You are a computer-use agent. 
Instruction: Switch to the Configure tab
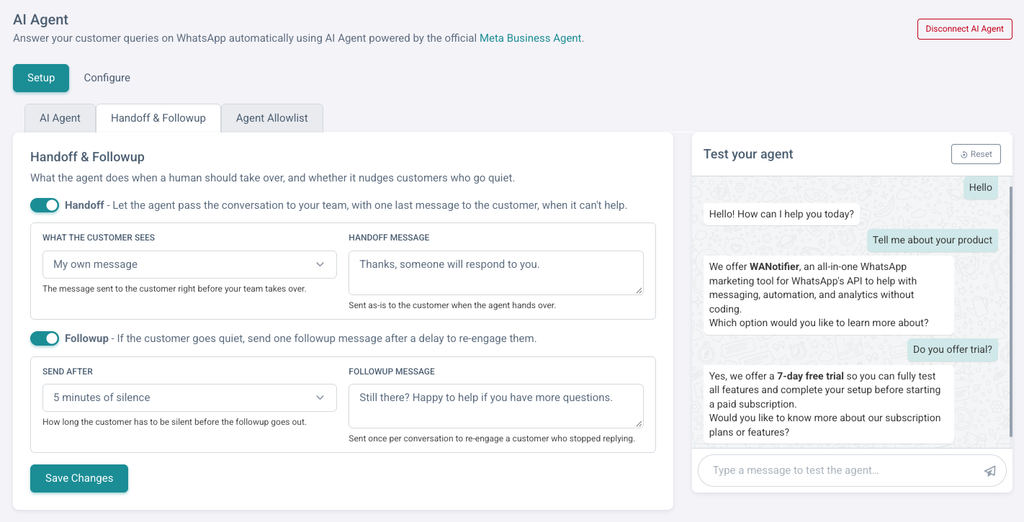click(x=107, y=78)
